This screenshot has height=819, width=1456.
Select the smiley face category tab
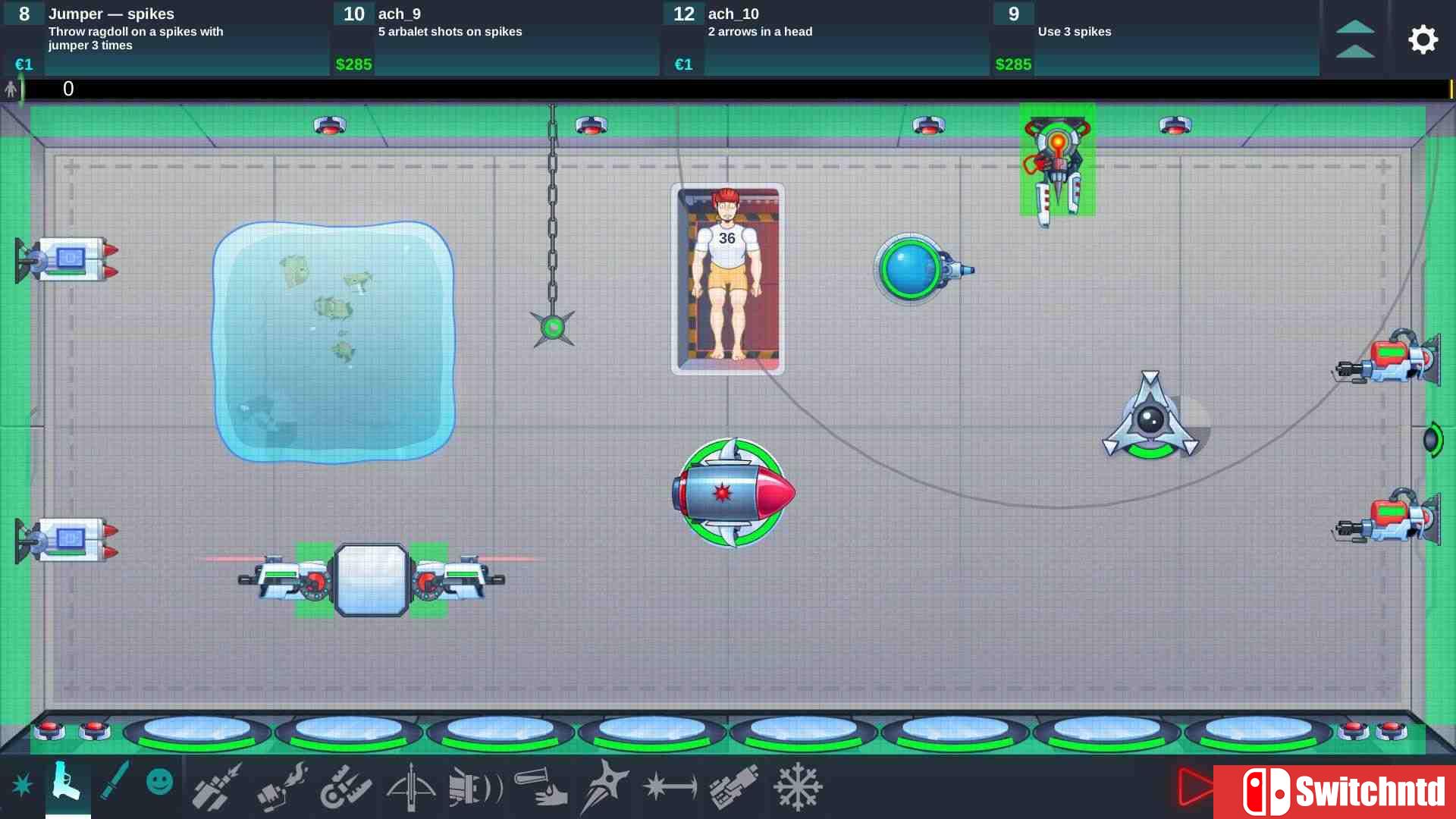(159, 782)
